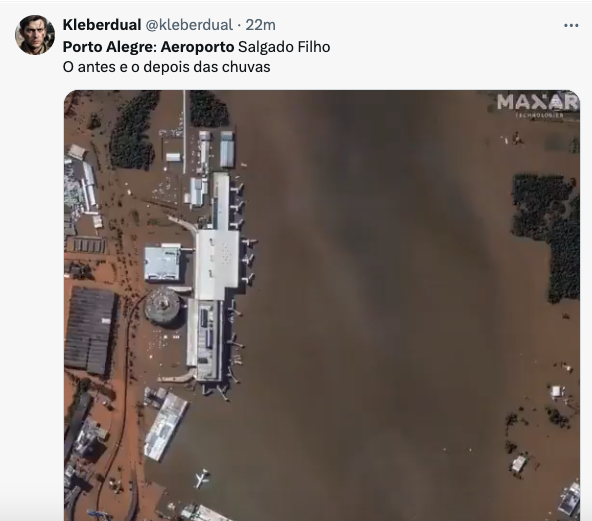Open the Kleberdual display name link
592x521 pixels.
102,25
